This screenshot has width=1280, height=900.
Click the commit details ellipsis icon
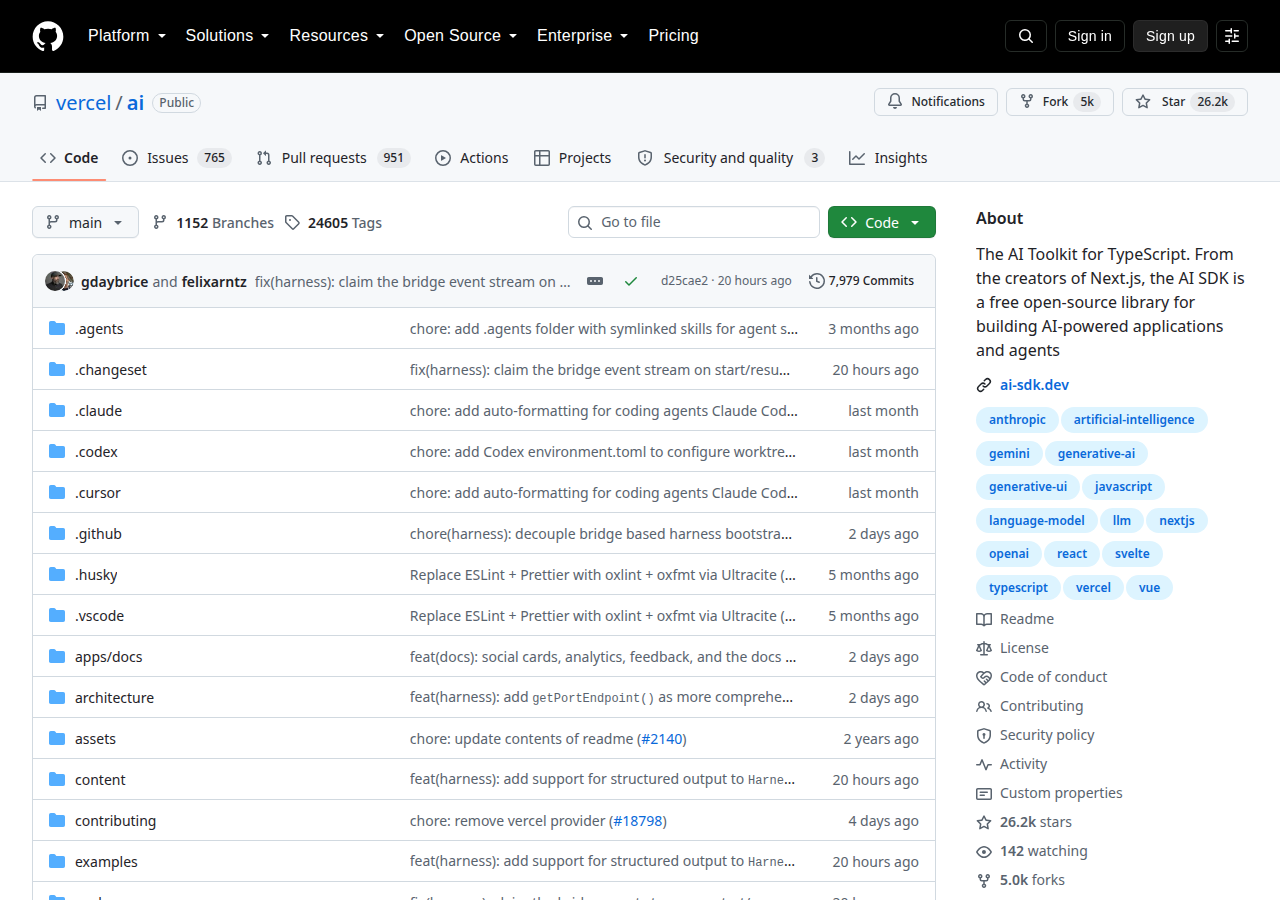pos(595,281)
